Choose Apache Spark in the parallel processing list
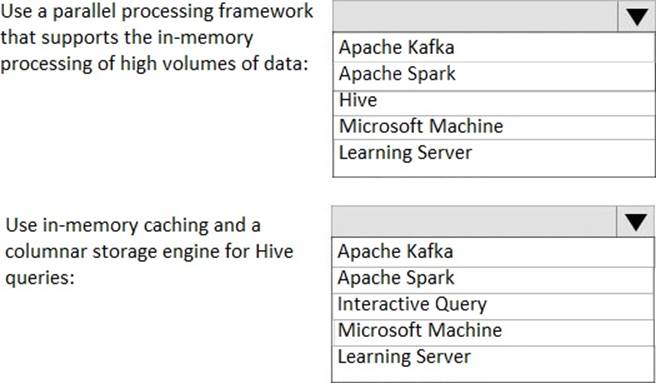656x383 pixels. coord(494,76)
